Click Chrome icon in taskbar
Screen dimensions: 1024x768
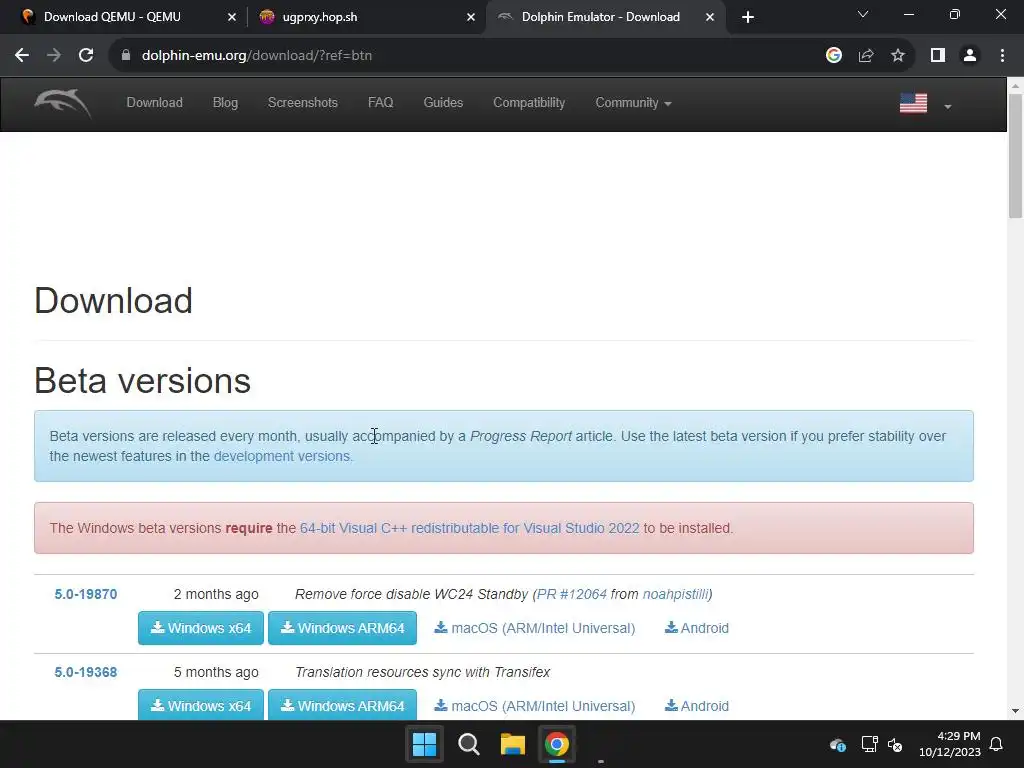pos(557,744)
